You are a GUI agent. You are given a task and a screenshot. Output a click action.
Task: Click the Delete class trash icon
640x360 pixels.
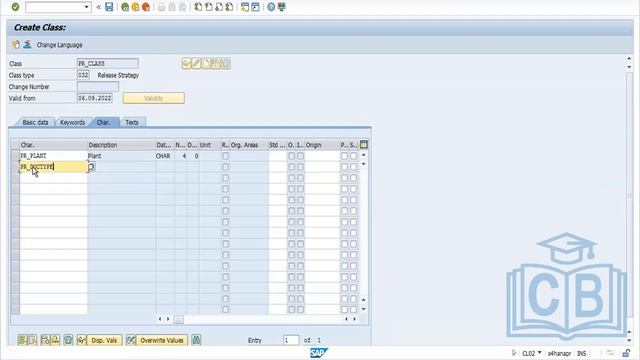(x=226, y=63)
